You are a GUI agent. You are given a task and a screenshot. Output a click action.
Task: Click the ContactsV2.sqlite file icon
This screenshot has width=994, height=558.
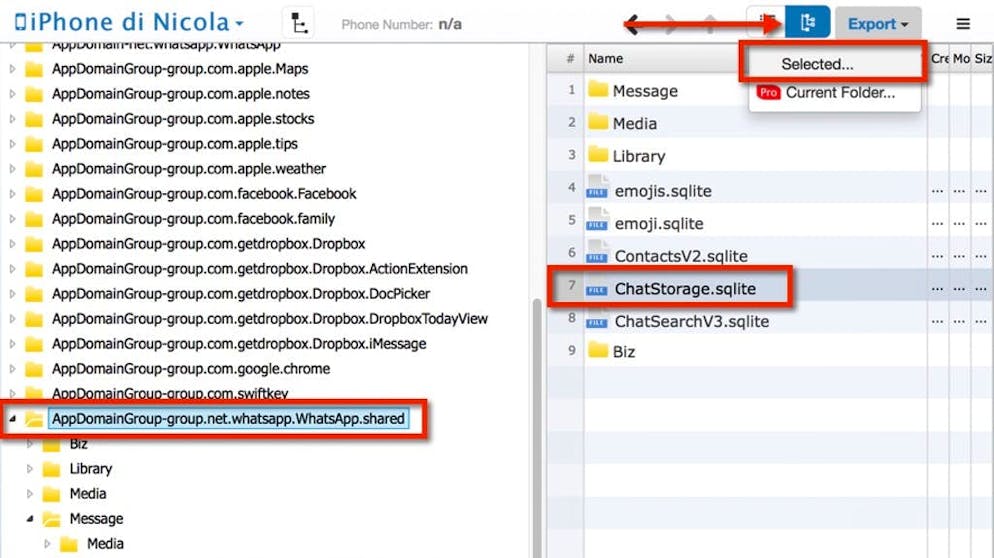[597, 254]
